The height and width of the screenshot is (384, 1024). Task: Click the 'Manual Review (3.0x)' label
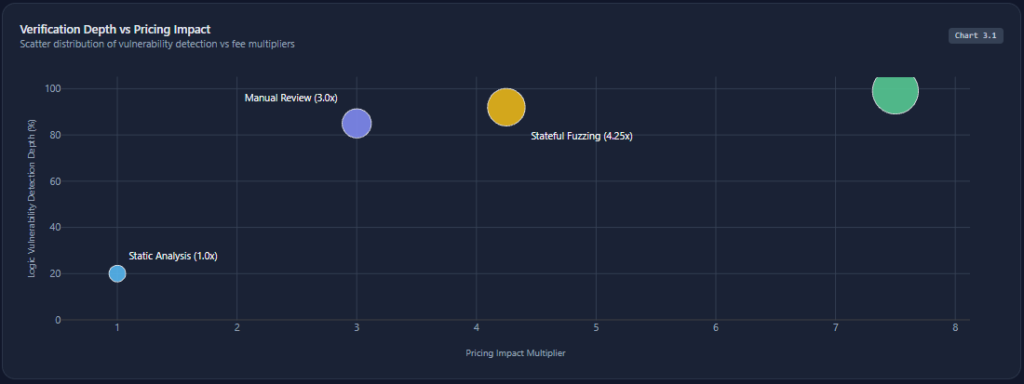[x=291, y=98]
